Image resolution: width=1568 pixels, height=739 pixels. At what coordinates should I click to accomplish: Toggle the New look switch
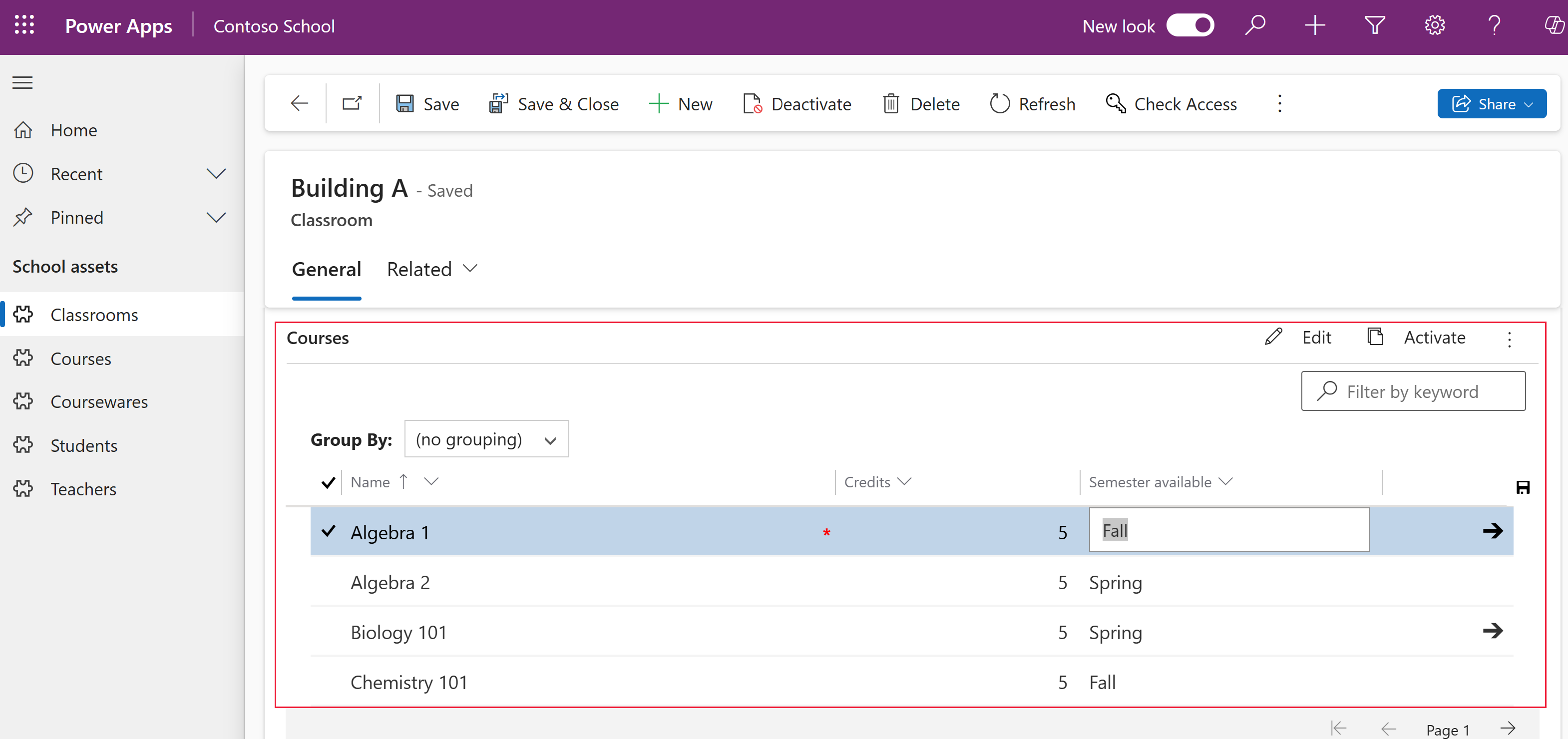click(1192, 25)
